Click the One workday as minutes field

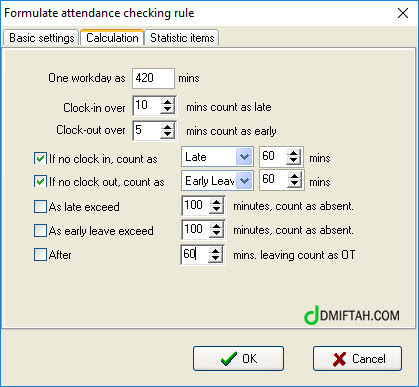coord(153,78)
